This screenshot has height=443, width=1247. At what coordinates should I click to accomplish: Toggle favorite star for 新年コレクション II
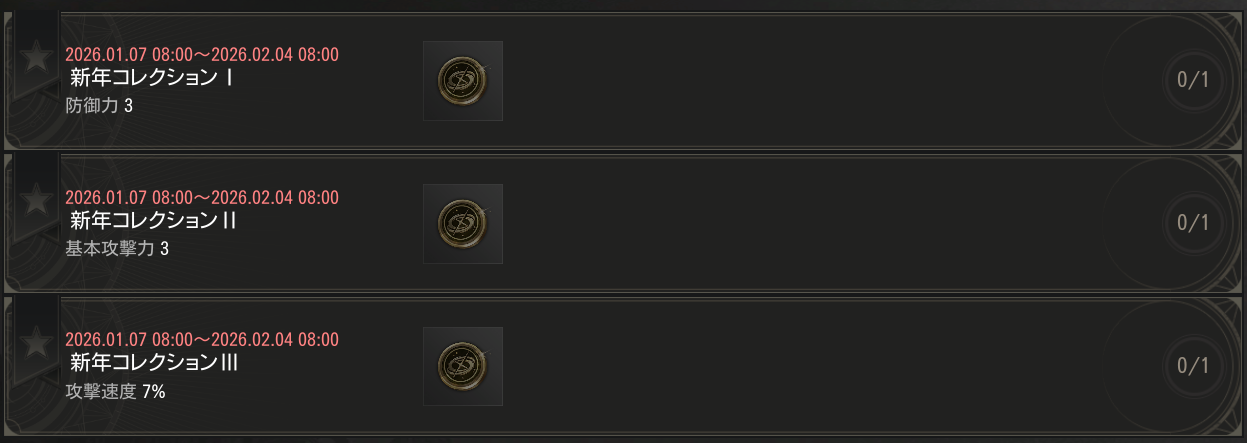pyautogui.click(x=36, y=201)
